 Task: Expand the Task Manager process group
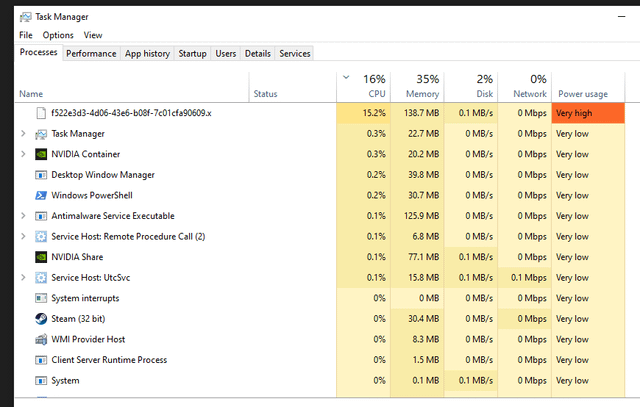[x=23, y=133]
